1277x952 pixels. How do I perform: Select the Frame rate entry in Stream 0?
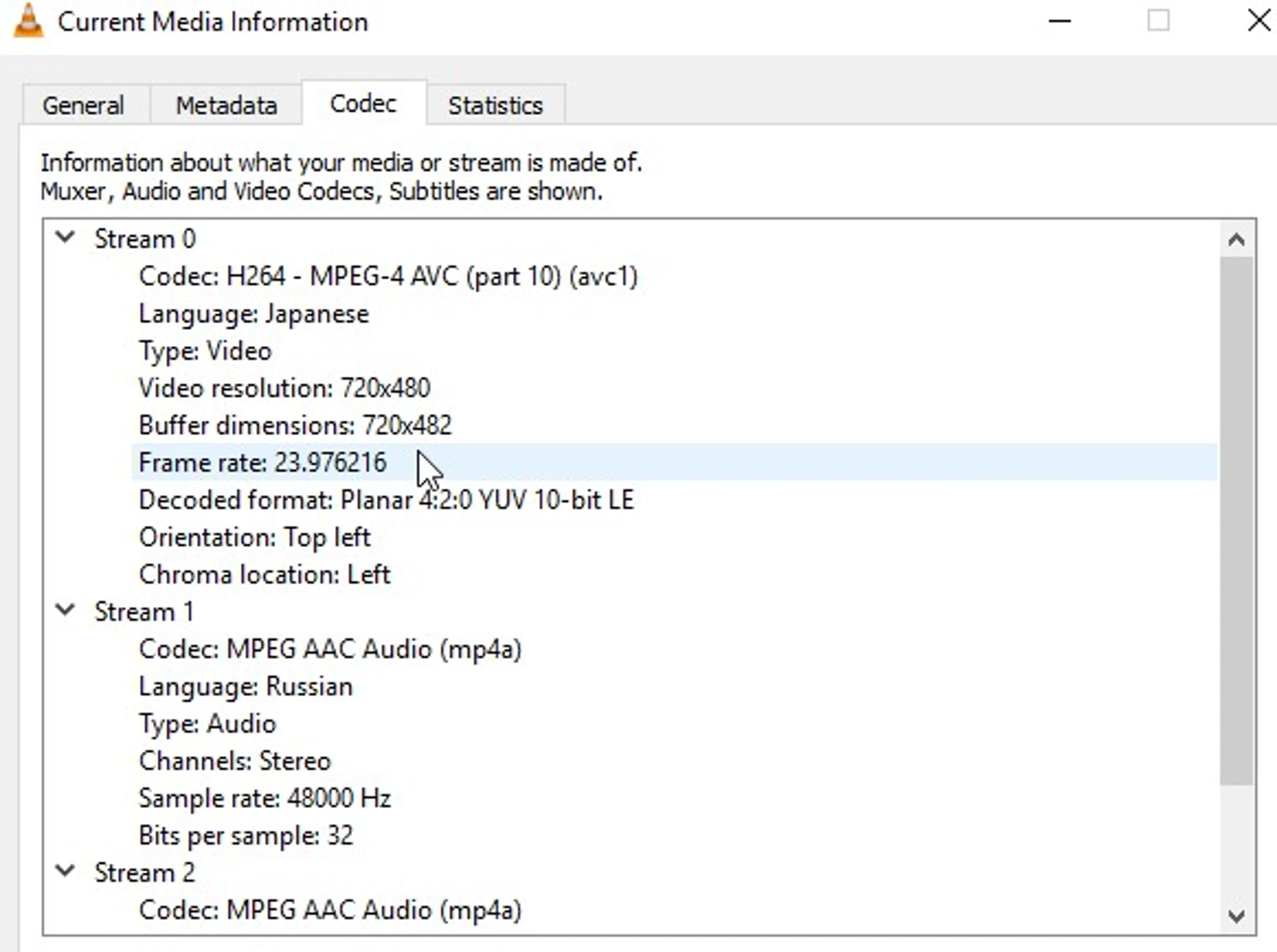[262, 462]
